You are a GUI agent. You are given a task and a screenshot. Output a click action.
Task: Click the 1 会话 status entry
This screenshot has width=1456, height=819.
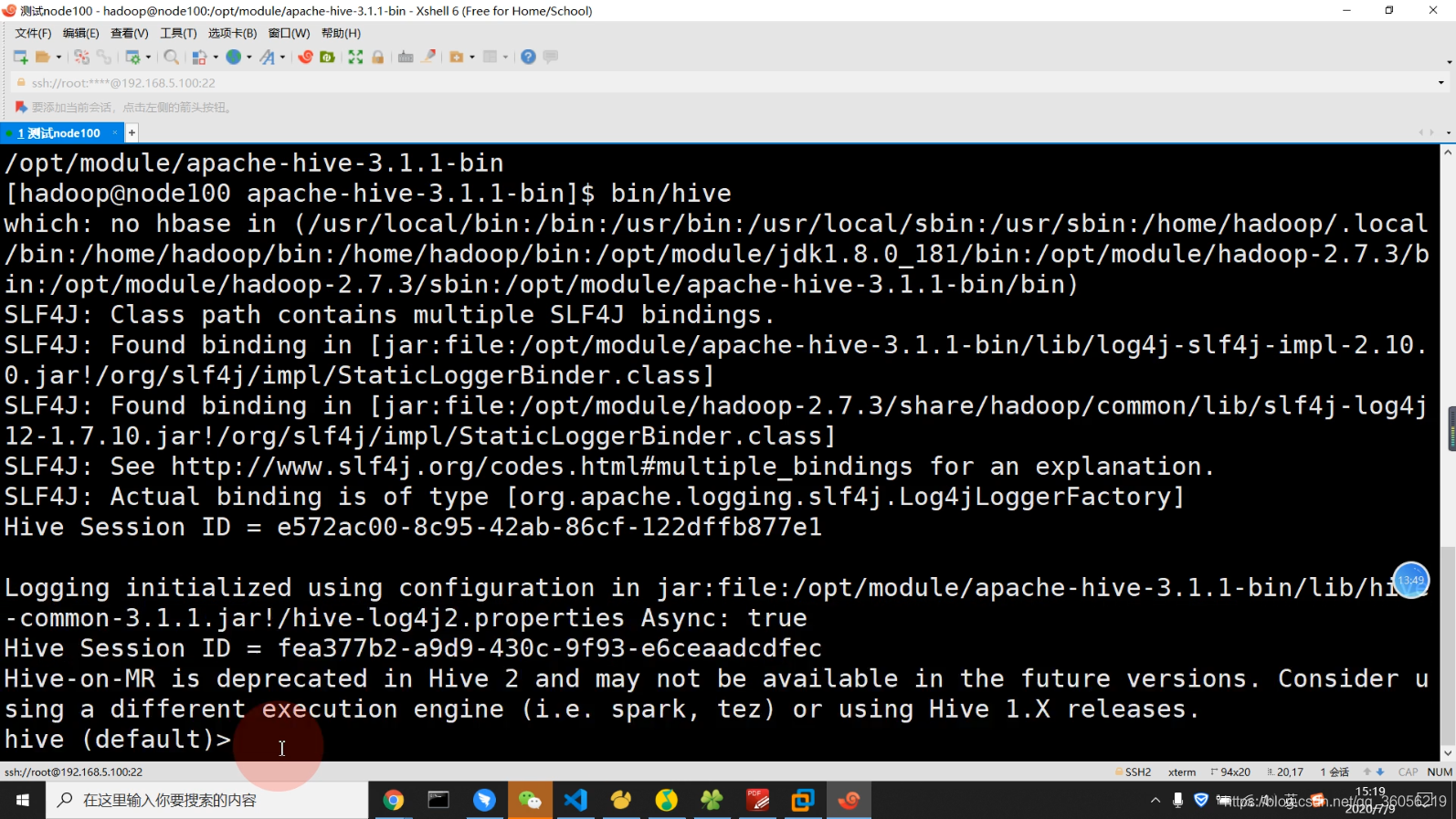tap(1335, 772)
